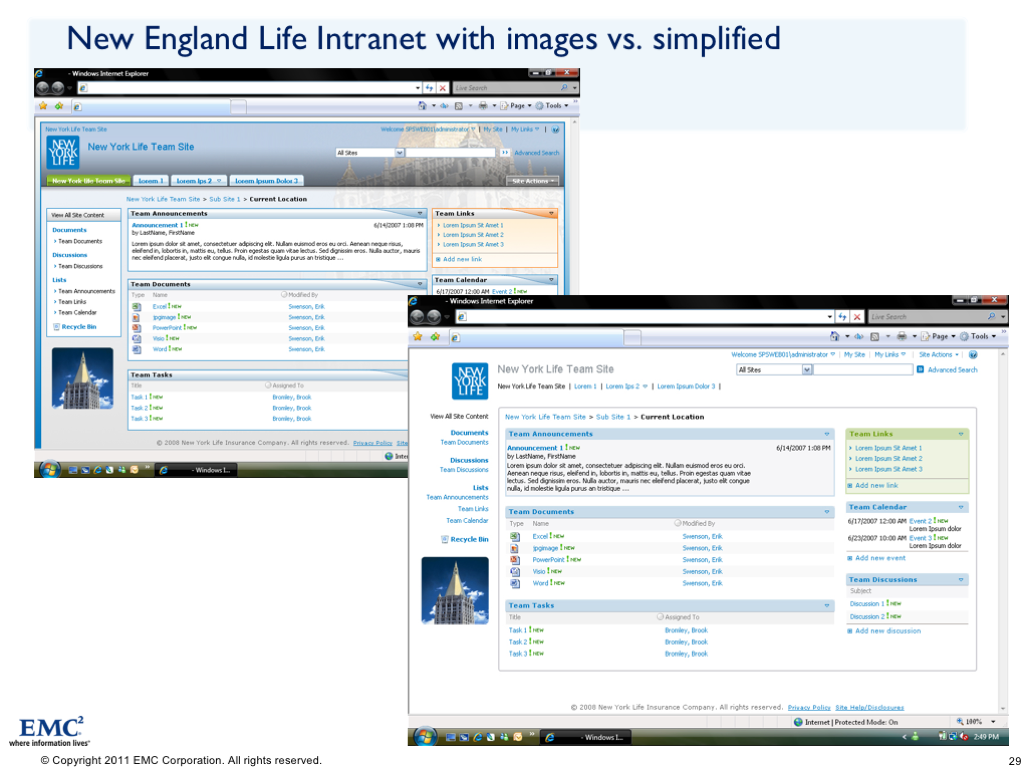Click the Print icon in back window toolbar
1024x768 pixels.
point(483,105)
